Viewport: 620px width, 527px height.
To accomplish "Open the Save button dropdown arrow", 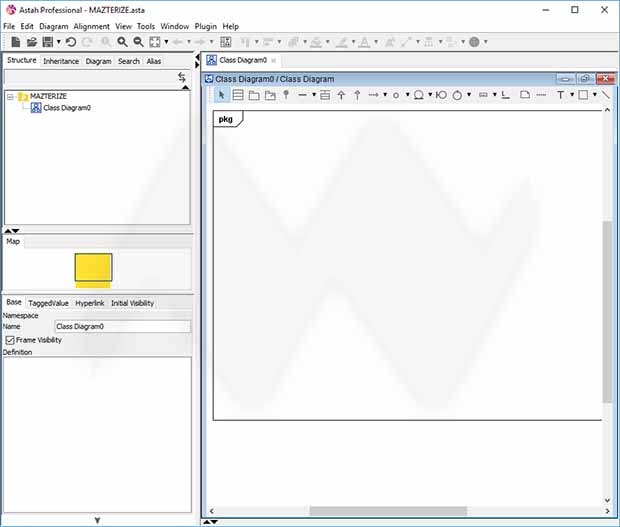I will pyautogui.click(x=58, y=42).
